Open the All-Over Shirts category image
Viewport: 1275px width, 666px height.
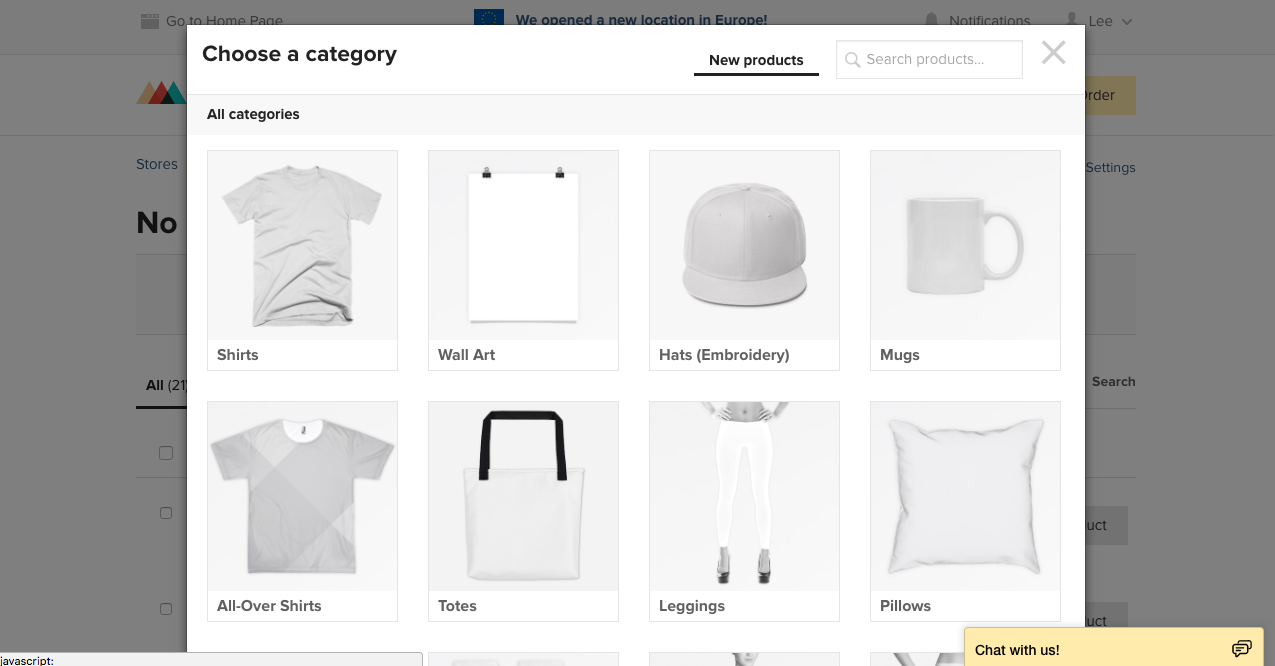pyautogui.click(x=302, y=496)
